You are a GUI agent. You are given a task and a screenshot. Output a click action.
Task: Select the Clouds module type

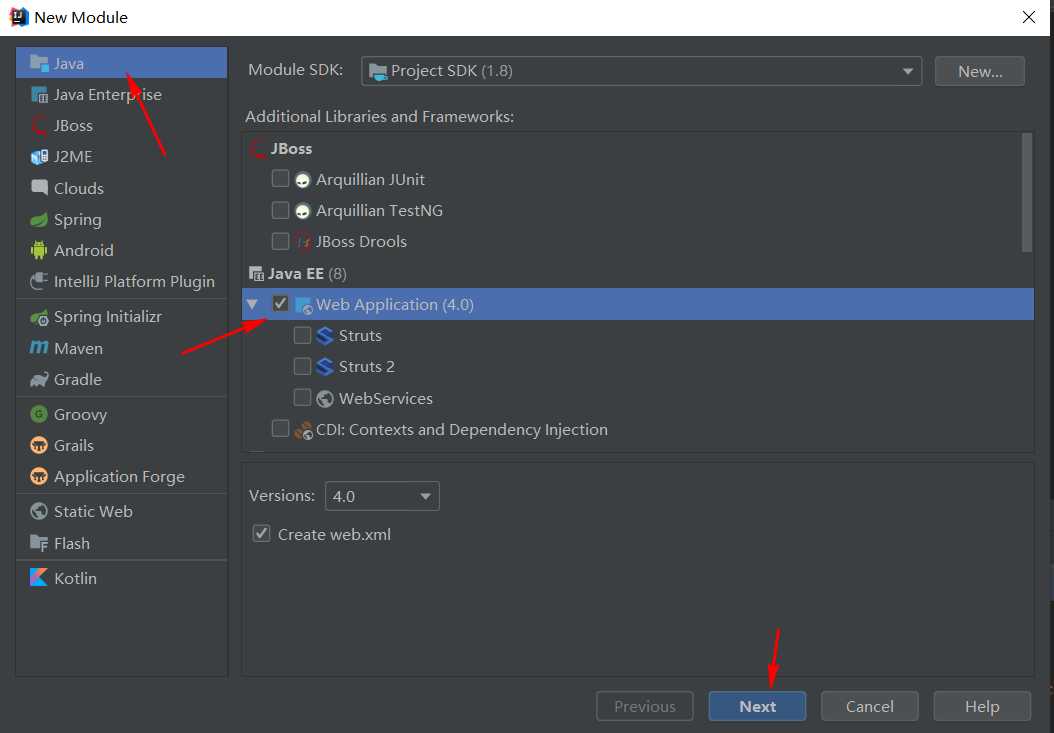tap(122, 188)
